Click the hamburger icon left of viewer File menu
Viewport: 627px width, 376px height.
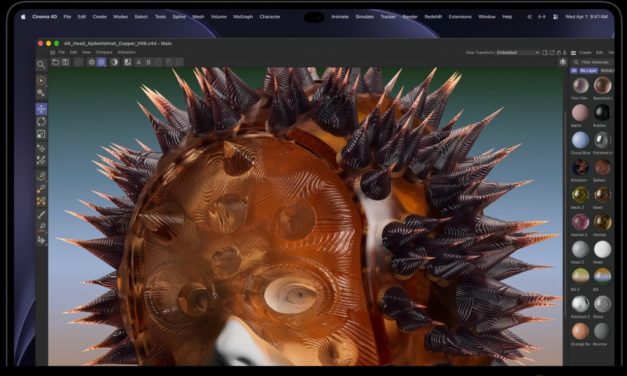point(52,52)
